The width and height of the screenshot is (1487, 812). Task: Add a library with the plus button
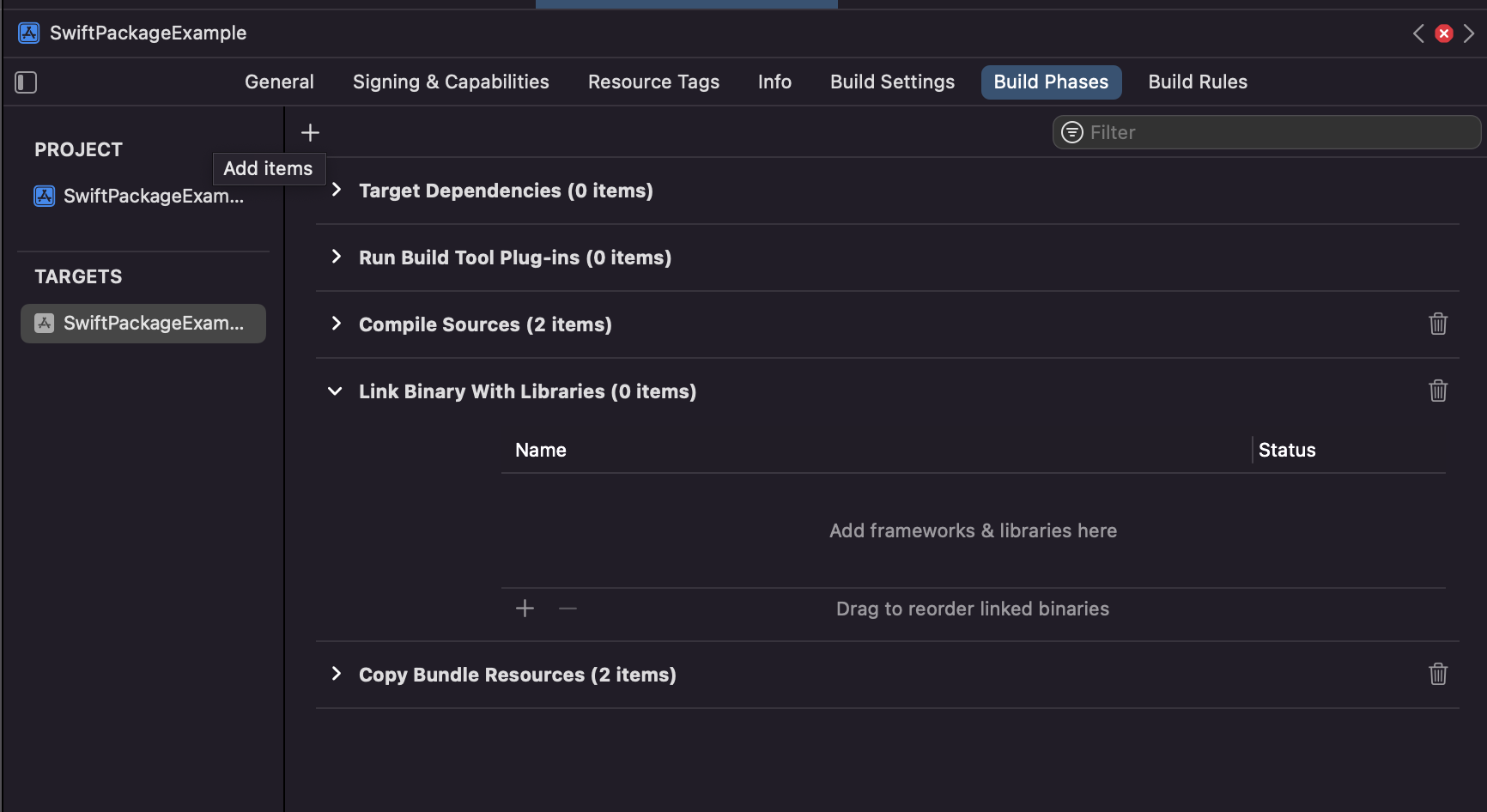point(525,609)
